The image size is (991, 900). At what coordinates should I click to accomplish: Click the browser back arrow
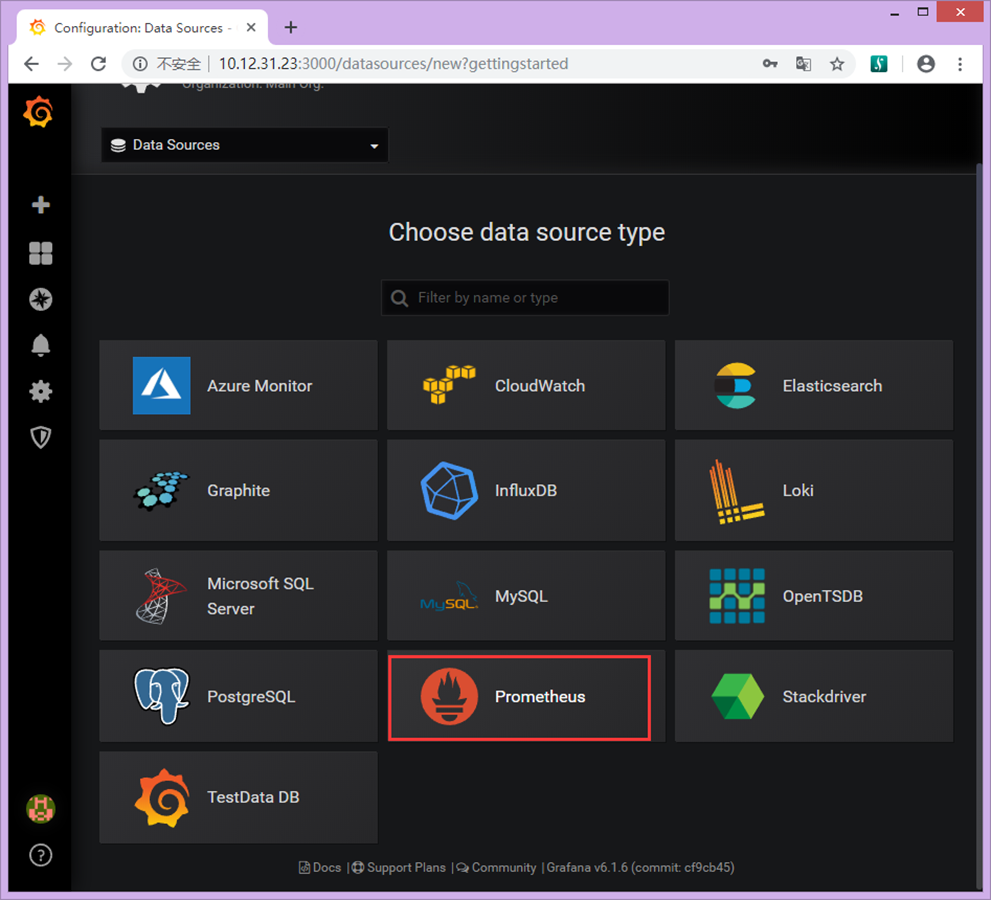[31, 64]
